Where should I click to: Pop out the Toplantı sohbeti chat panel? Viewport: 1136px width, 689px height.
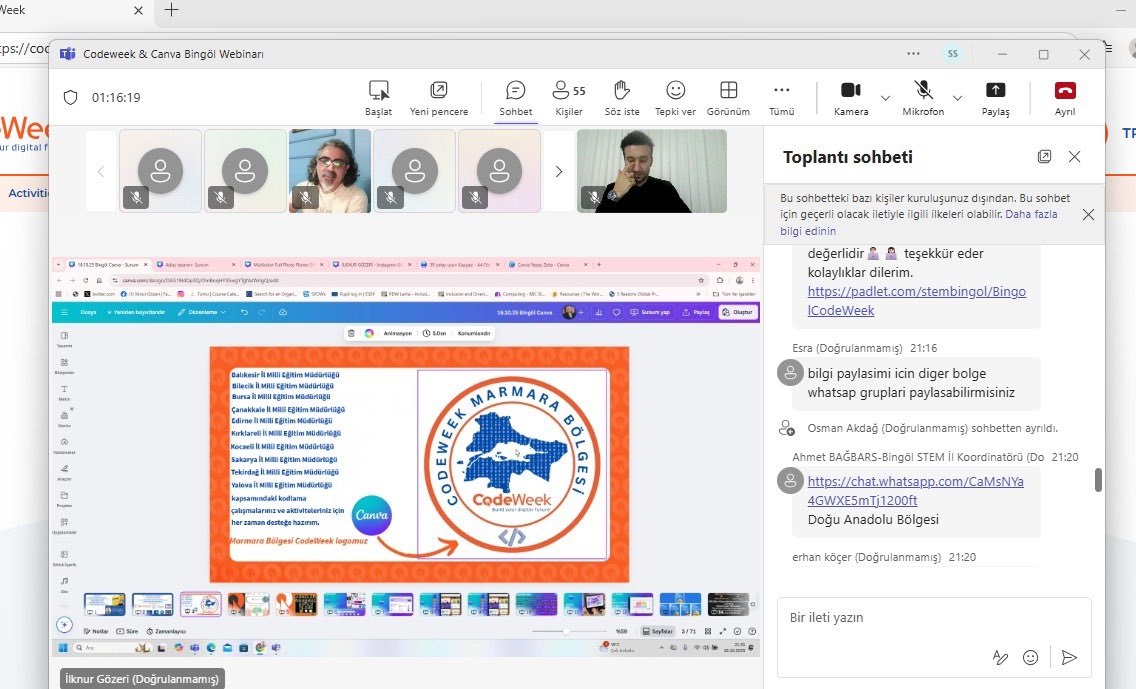pyautogui.click(x=1044, y=156)
